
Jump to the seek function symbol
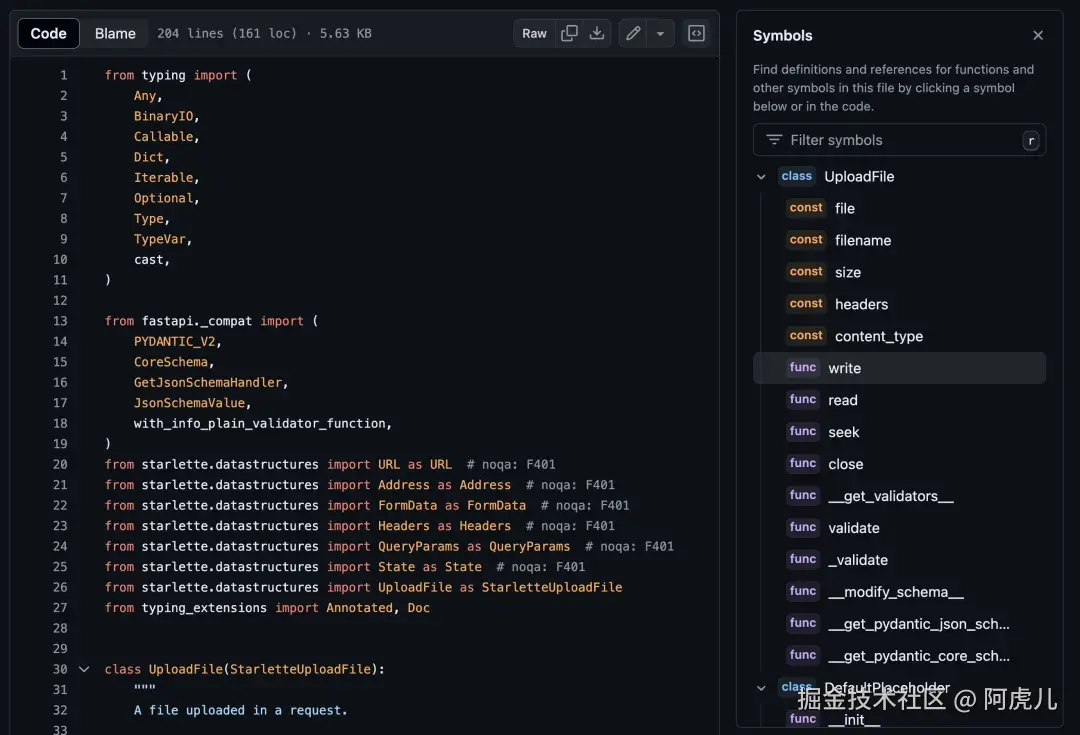pyautogui.click(x=899, y=432)
